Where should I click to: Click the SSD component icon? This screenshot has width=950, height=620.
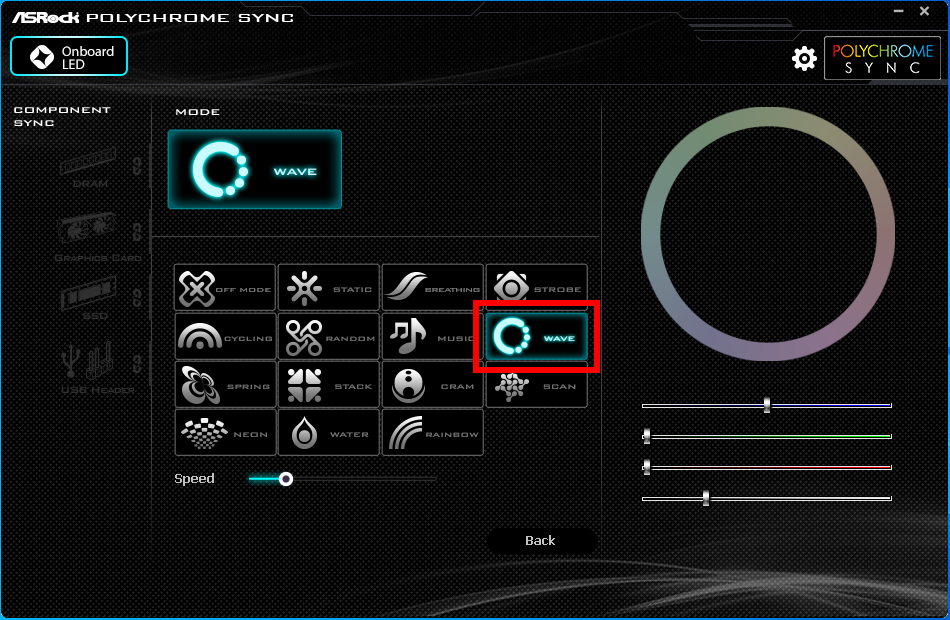[88, 293]
